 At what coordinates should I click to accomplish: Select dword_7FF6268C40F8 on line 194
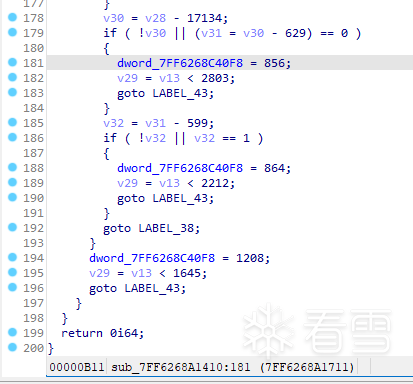coord(152,258)
